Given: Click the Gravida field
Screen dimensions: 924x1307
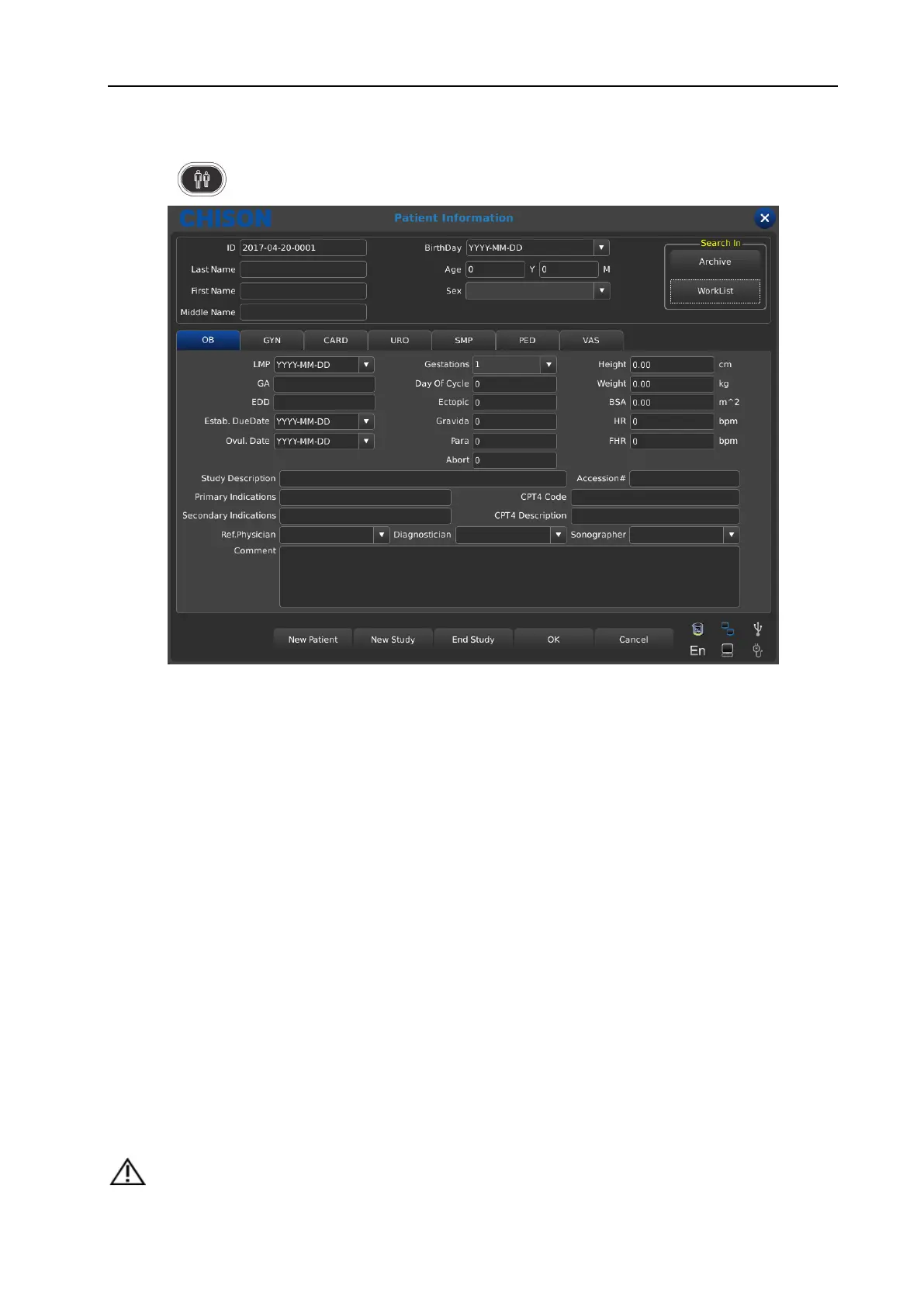Looking at the screenshot, I should click(514, 421).
